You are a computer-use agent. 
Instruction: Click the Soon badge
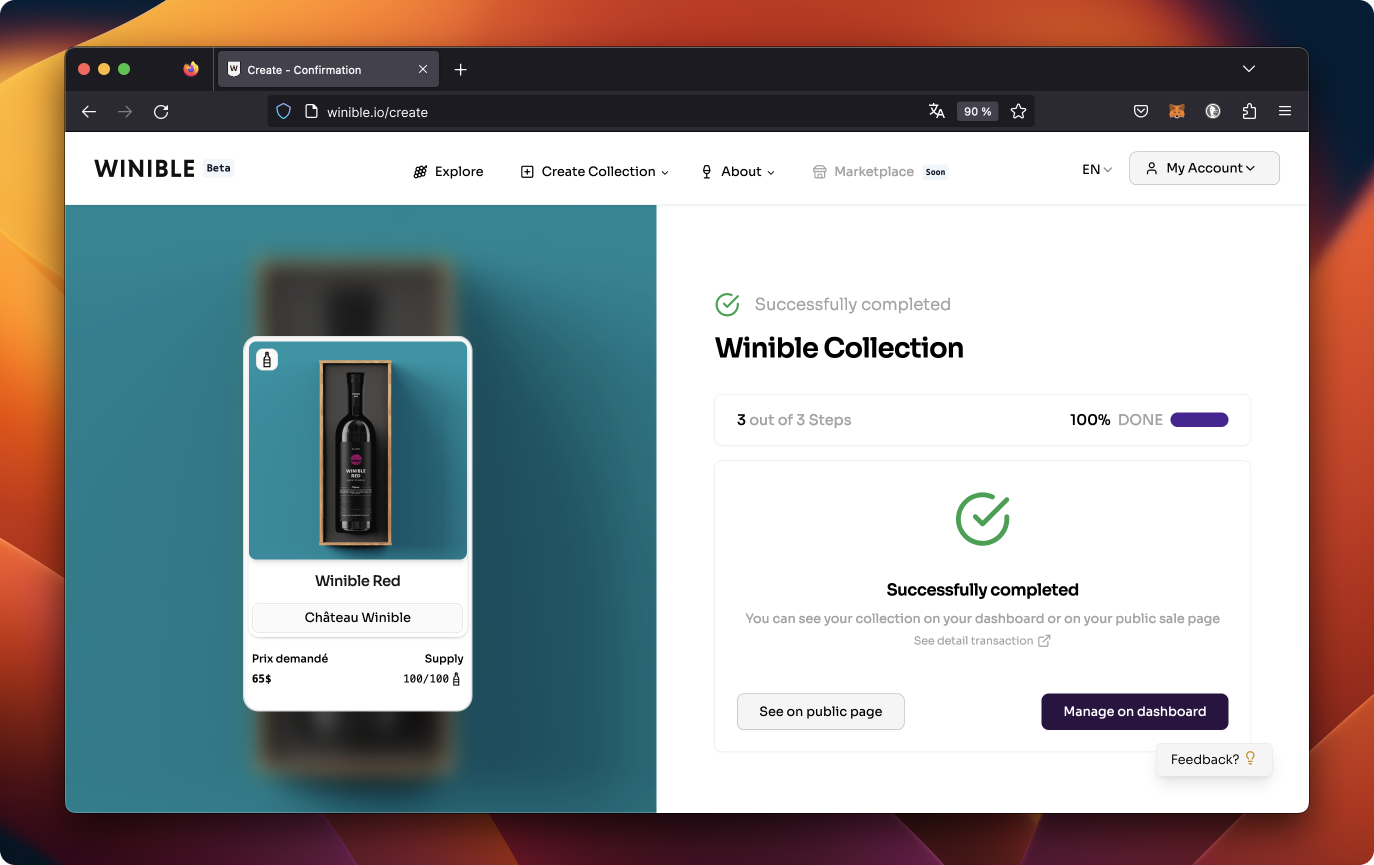(935, 172)
